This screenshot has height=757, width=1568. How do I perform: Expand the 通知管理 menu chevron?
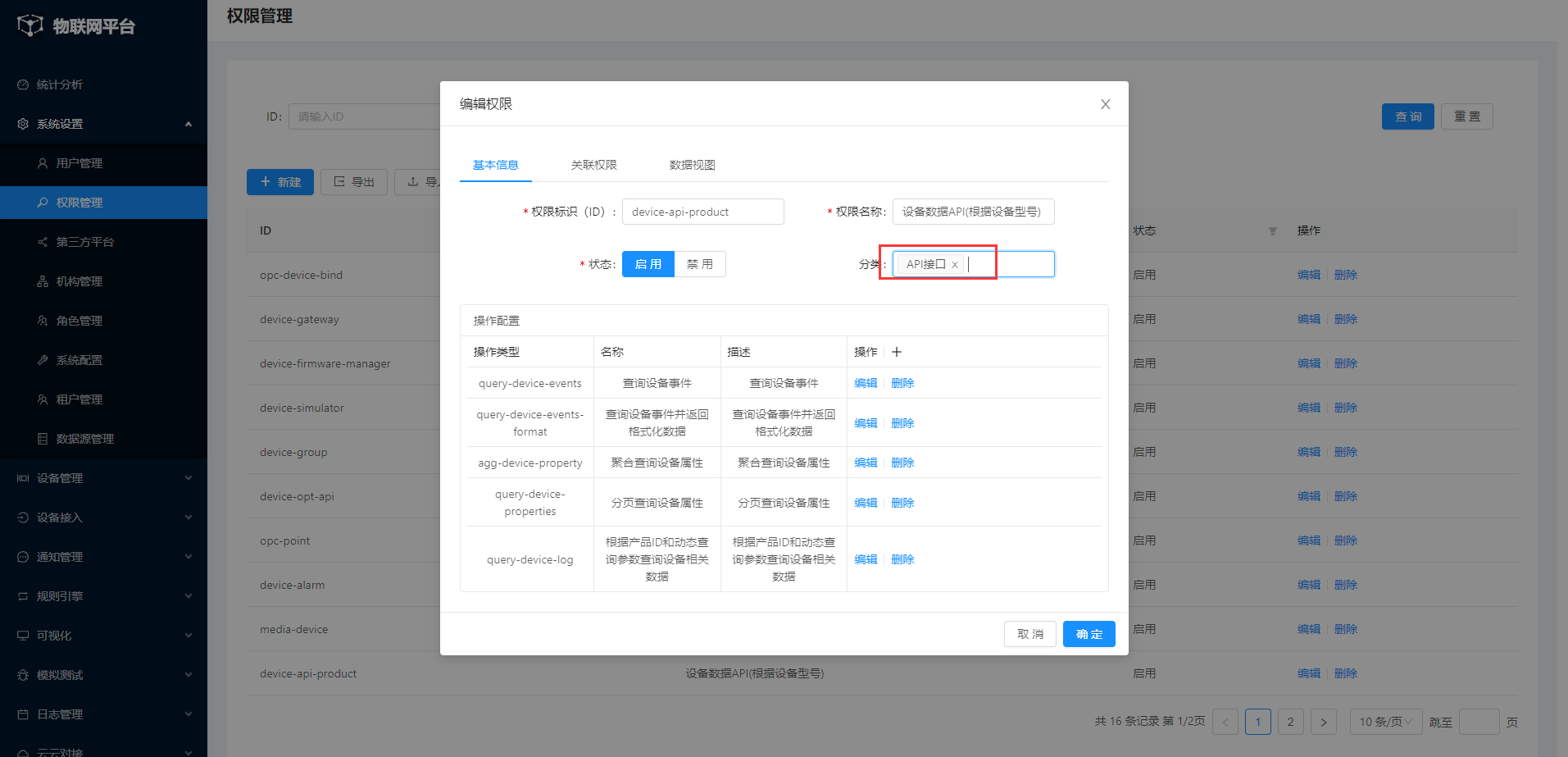coord(189,557)
